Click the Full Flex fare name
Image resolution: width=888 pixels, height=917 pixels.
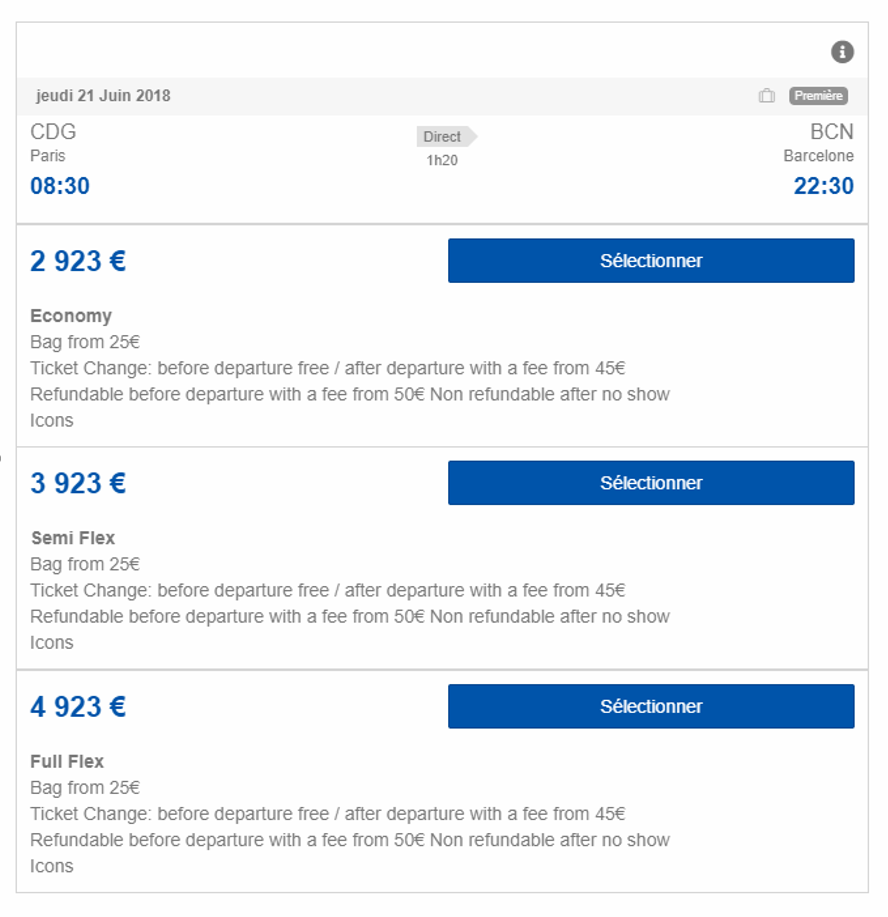click(x=67, y=761)
